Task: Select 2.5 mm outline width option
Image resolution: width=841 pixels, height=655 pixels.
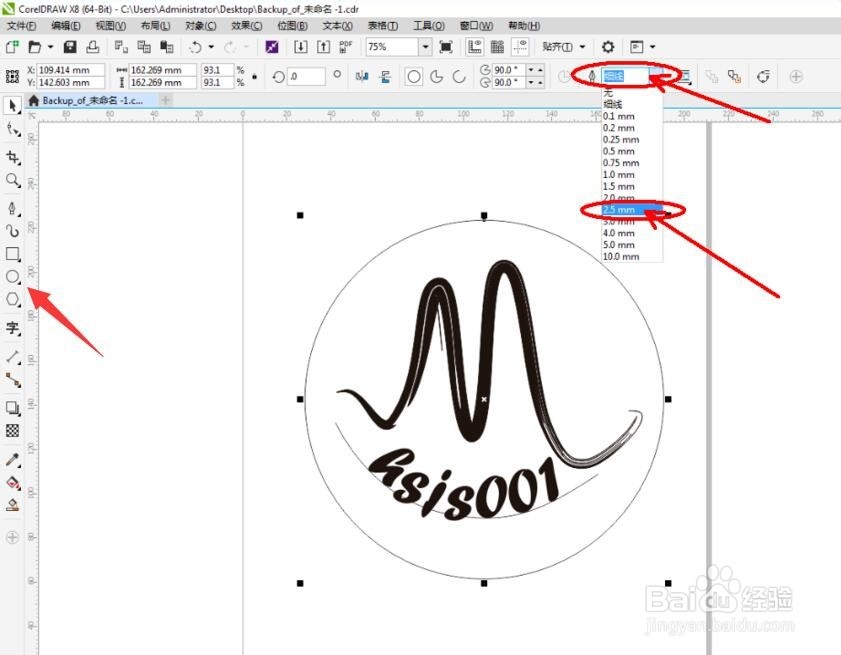Action: click(x=632, y=210)
